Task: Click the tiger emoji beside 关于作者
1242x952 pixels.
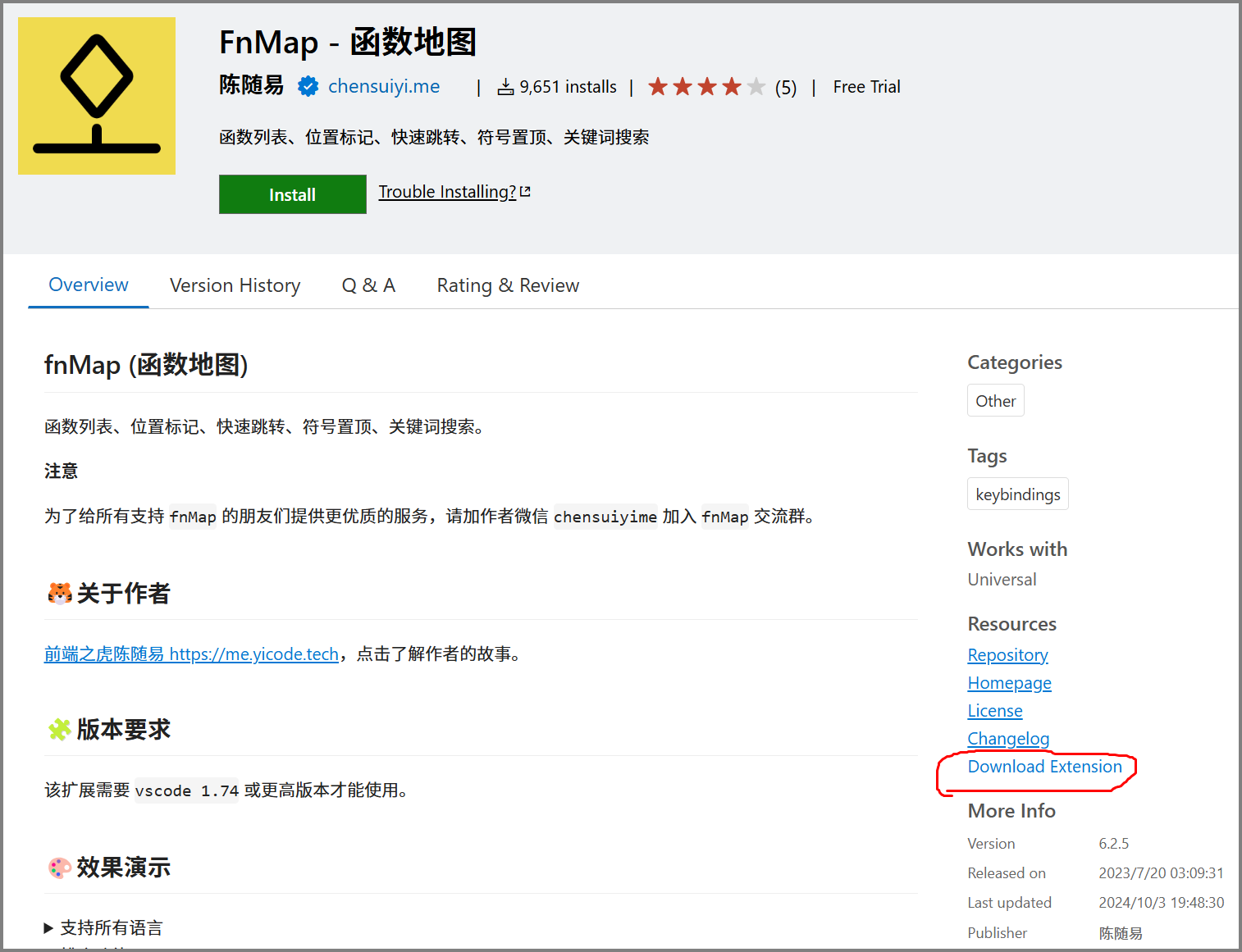Action: tap(59, 593)
